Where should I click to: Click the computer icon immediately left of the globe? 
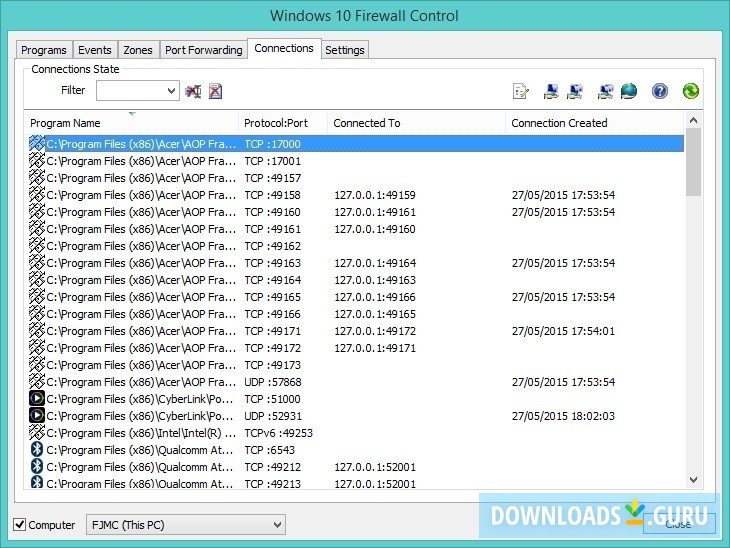606,91
